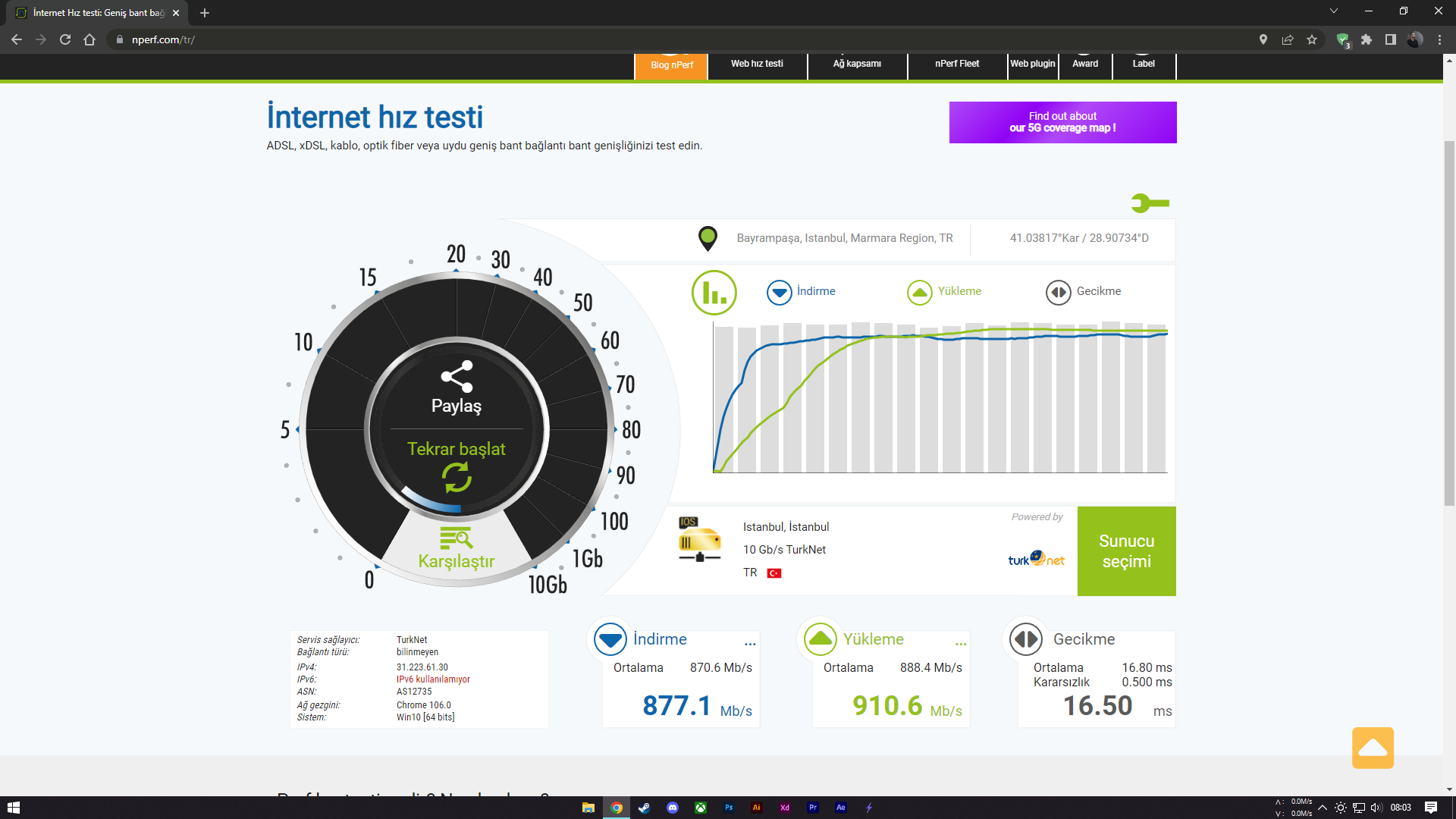Open After Effects from taskbar
Screen dimensions: 1456x819
[840, 808]
